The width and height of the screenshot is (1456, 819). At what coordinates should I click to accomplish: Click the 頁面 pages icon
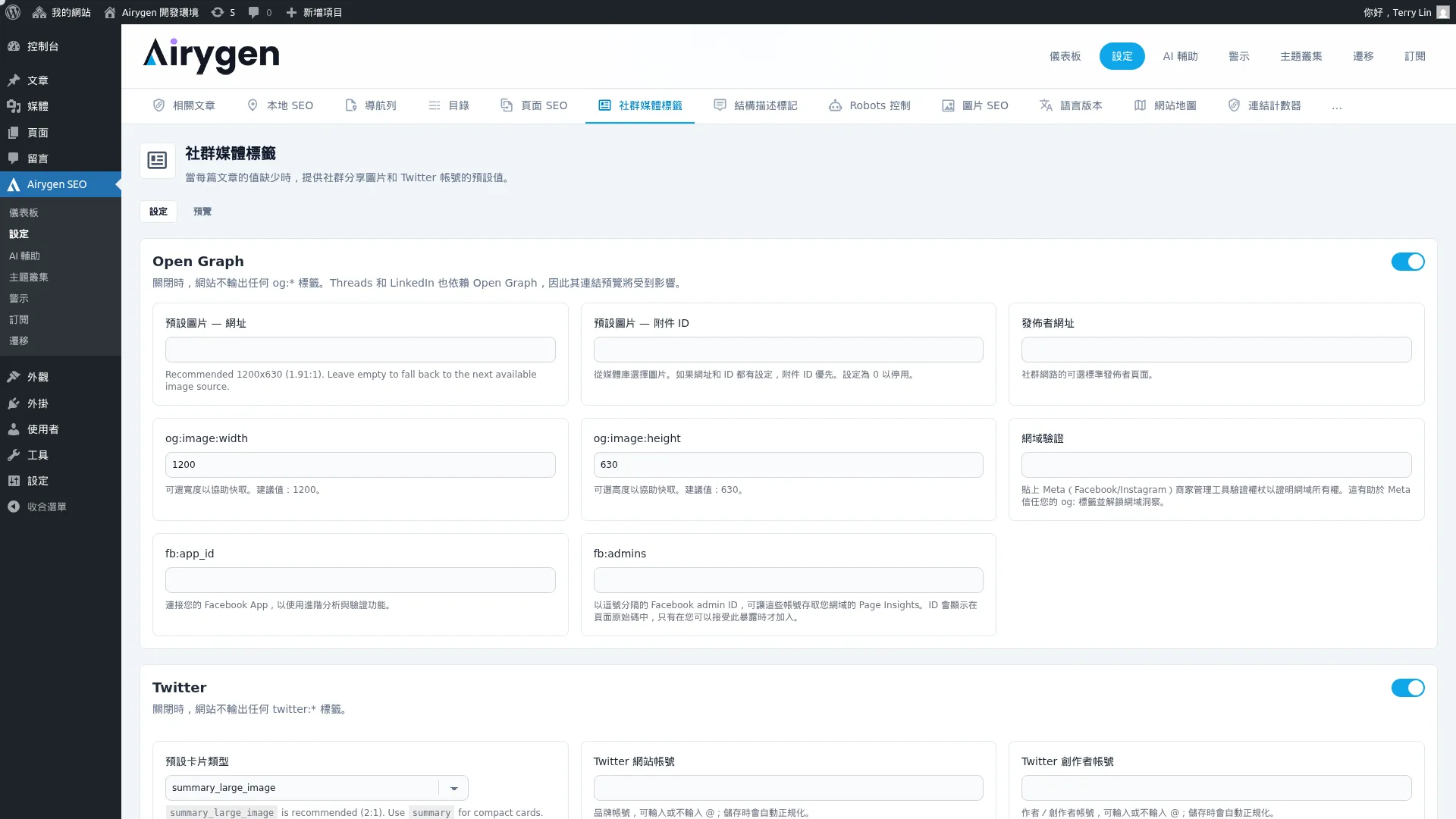point(14,133)
